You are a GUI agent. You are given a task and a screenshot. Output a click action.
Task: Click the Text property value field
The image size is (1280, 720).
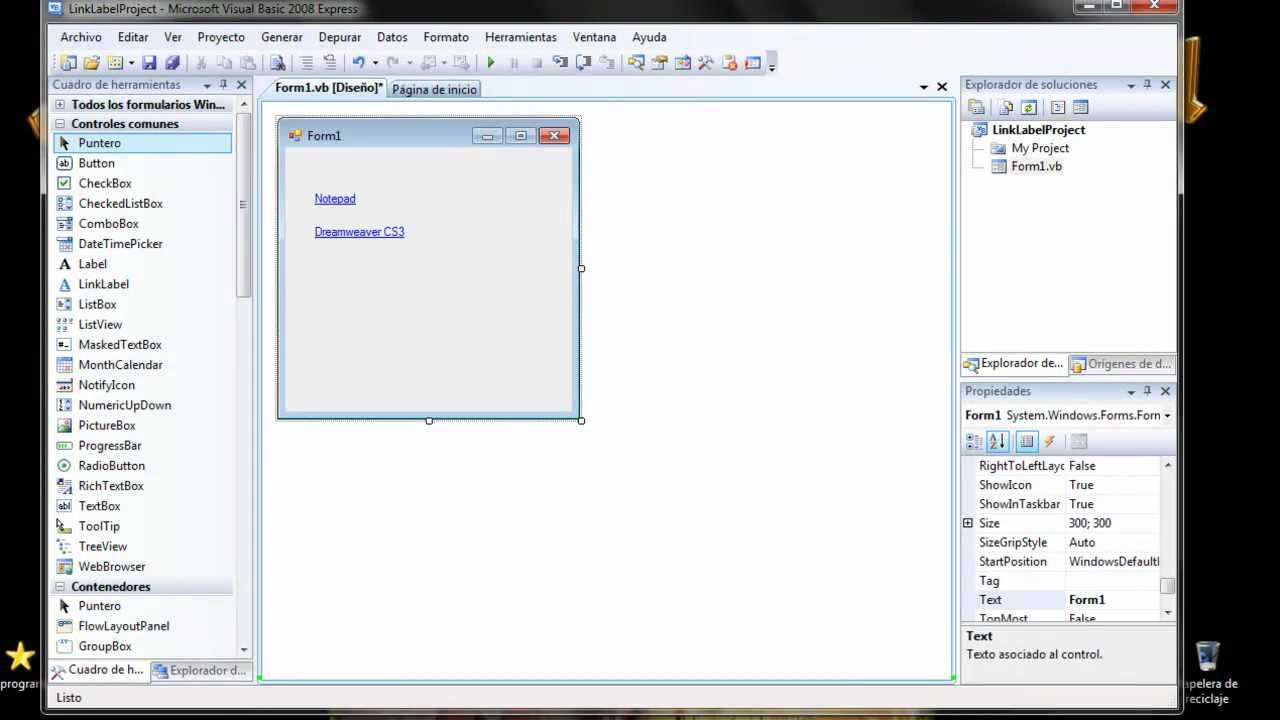1113,600
